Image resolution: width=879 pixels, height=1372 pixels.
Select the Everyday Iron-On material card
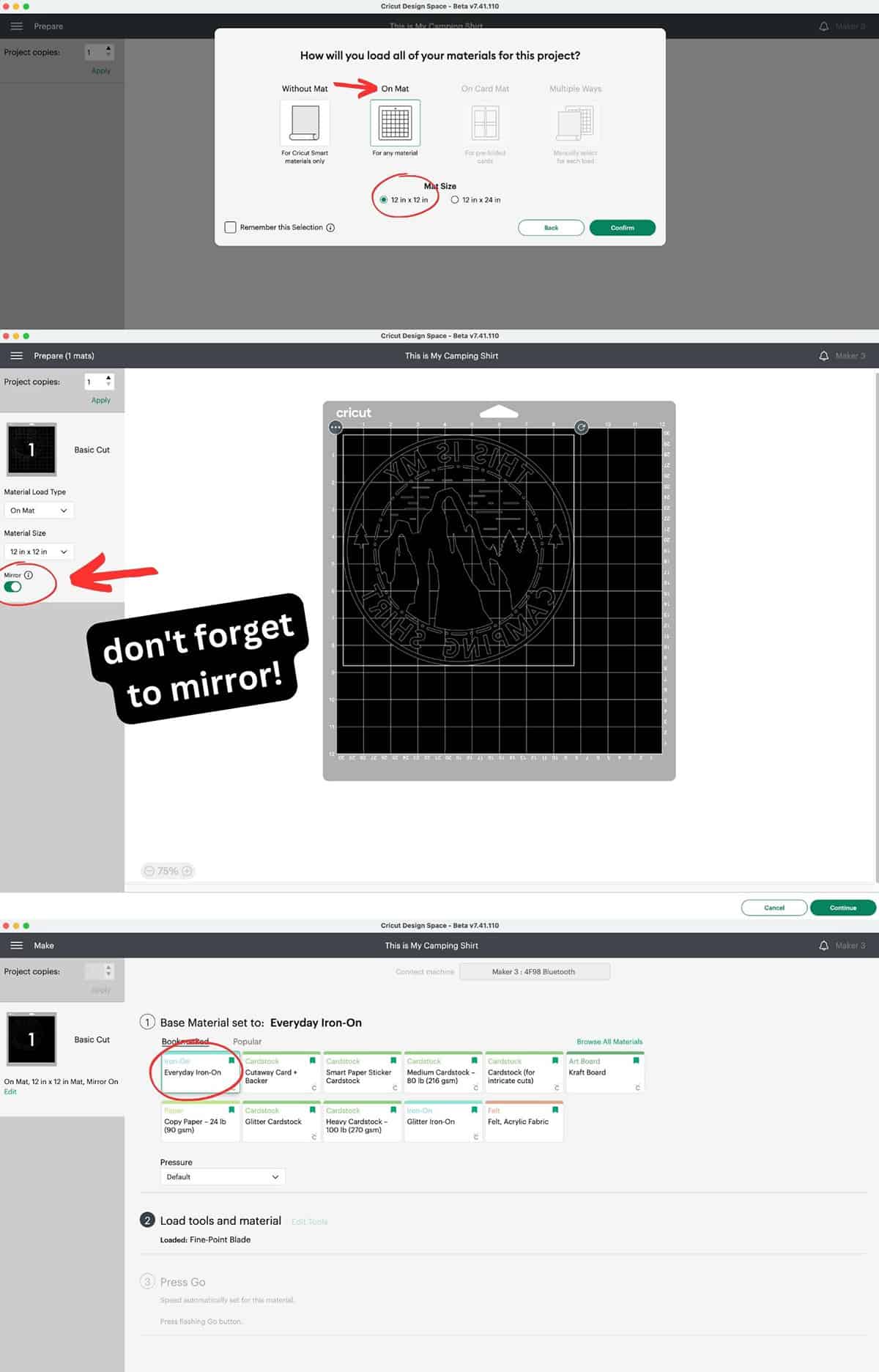pyautogui.click(x=201, y=1072)
